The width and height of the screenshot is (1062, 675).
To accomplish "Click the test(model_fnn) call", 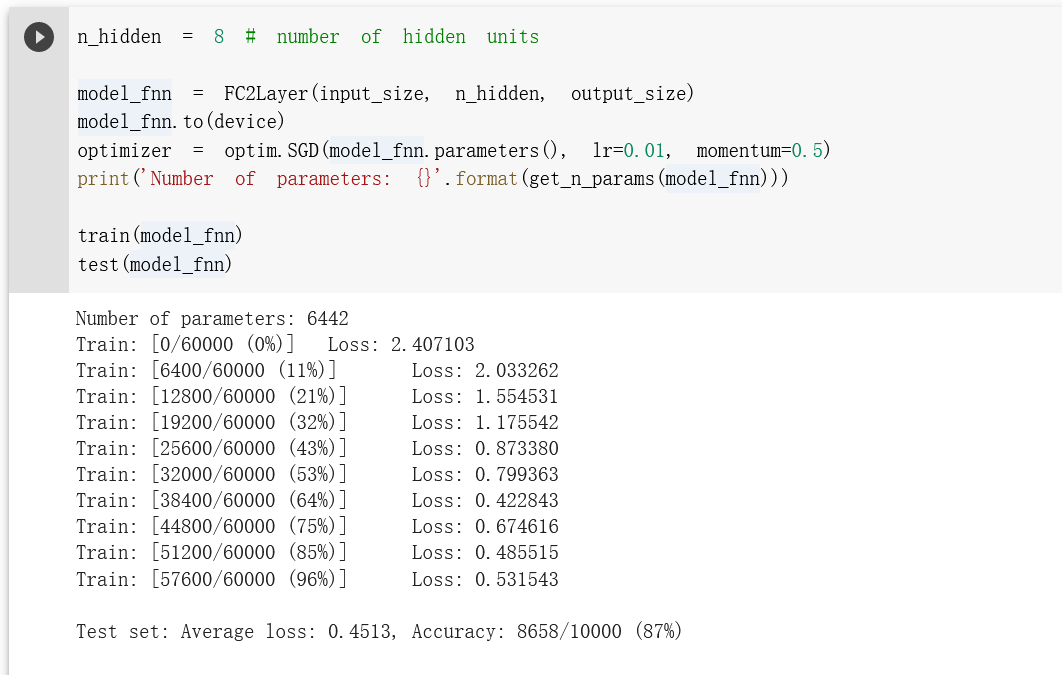I will [155, 265].
